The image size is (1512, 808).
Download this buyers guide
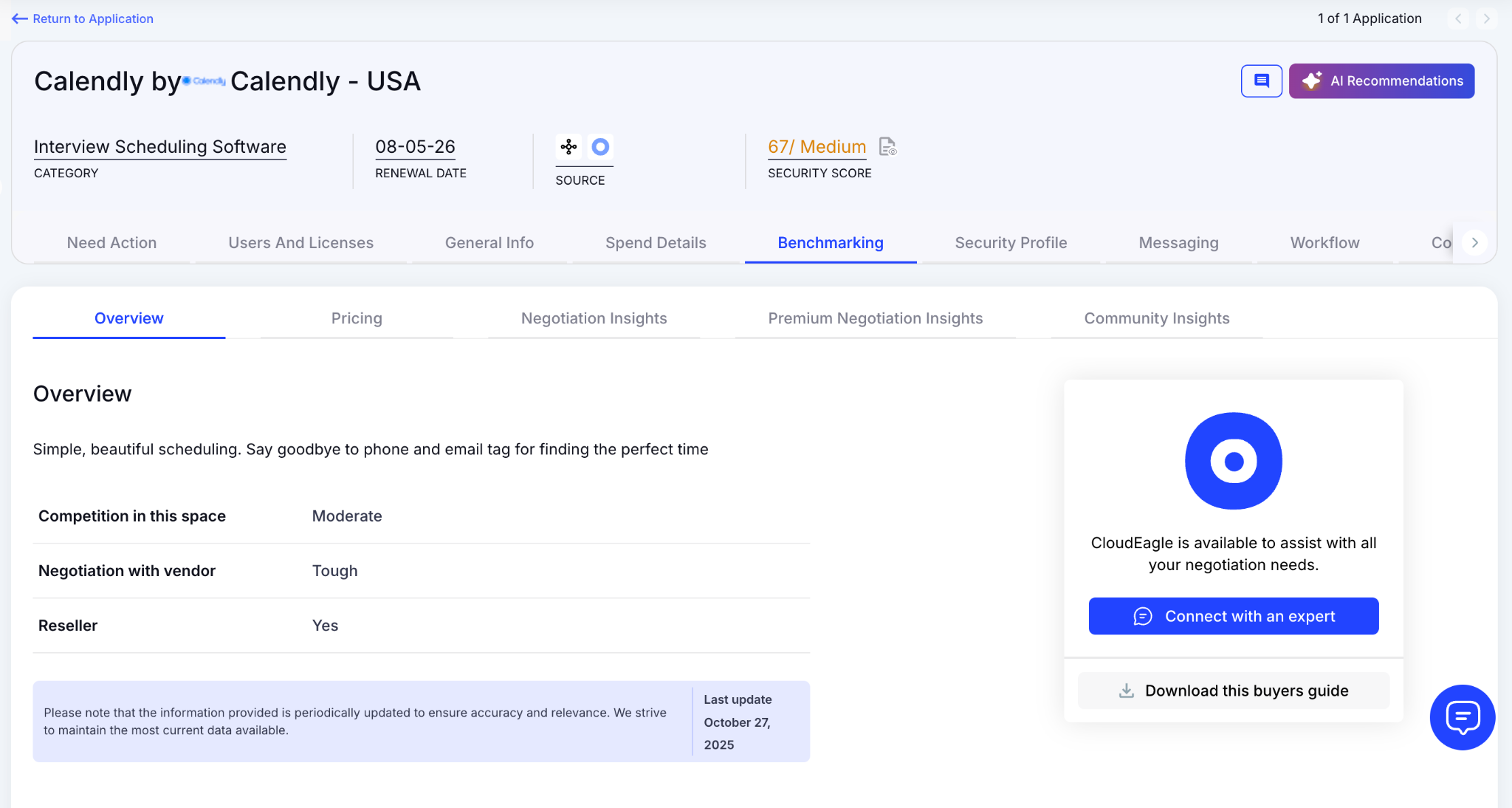pyautogui.click(x=1233, y=691)
